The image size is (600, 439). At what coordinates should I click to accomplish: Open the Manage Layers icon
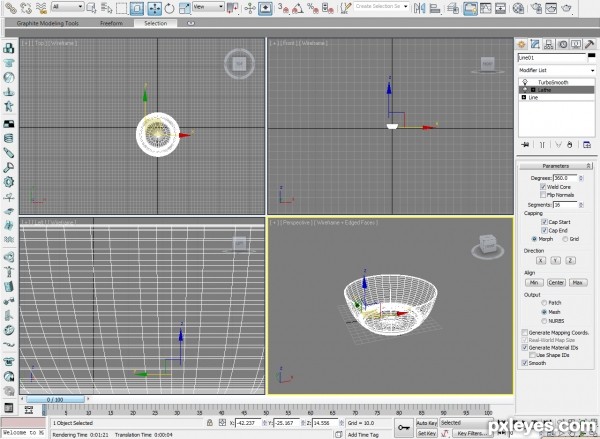tap(453, 8)
